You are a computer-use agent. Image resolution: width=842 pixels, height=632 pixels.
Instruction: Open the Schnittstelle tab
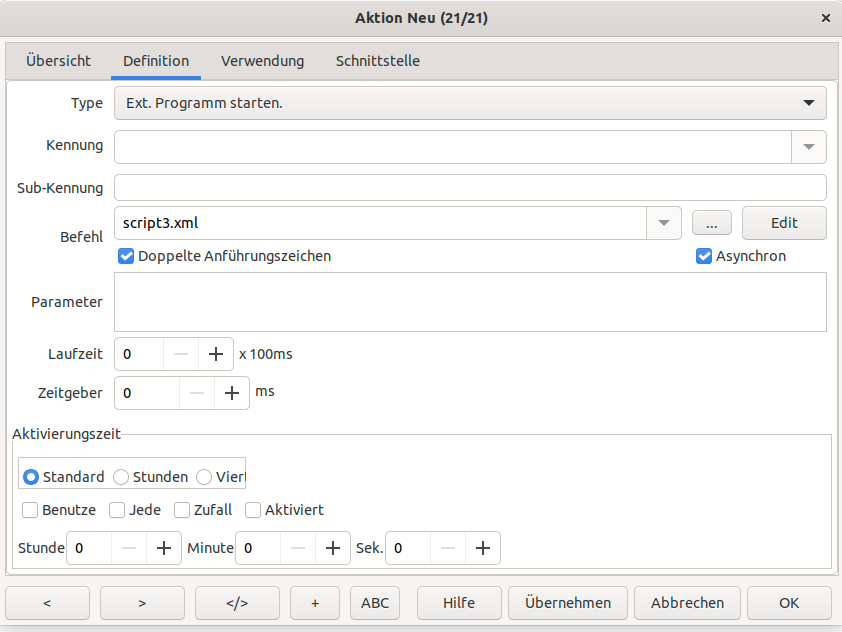[x=377, y=61]
